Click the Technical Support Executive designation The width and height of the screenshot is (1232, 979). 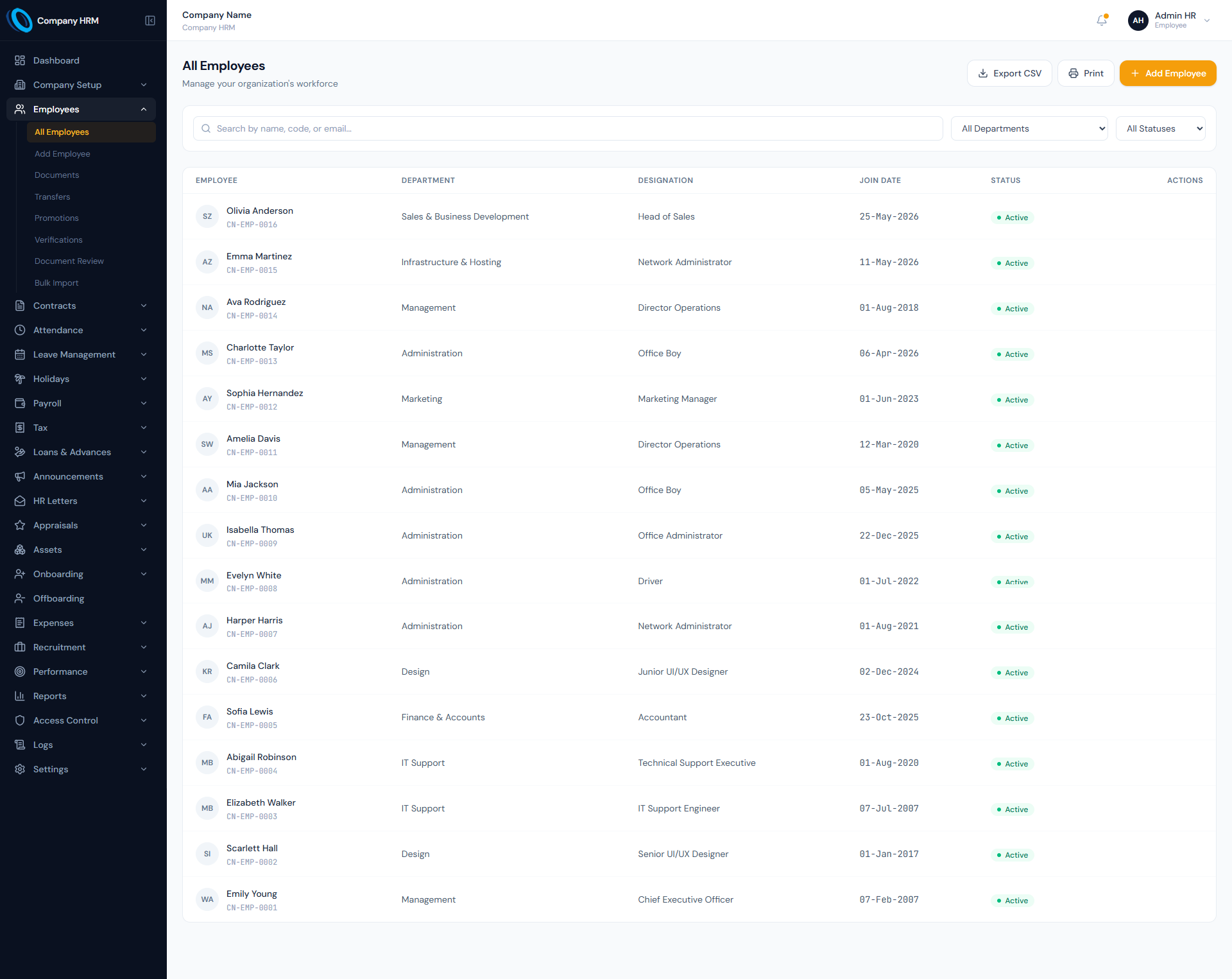(x=696, y=763)
